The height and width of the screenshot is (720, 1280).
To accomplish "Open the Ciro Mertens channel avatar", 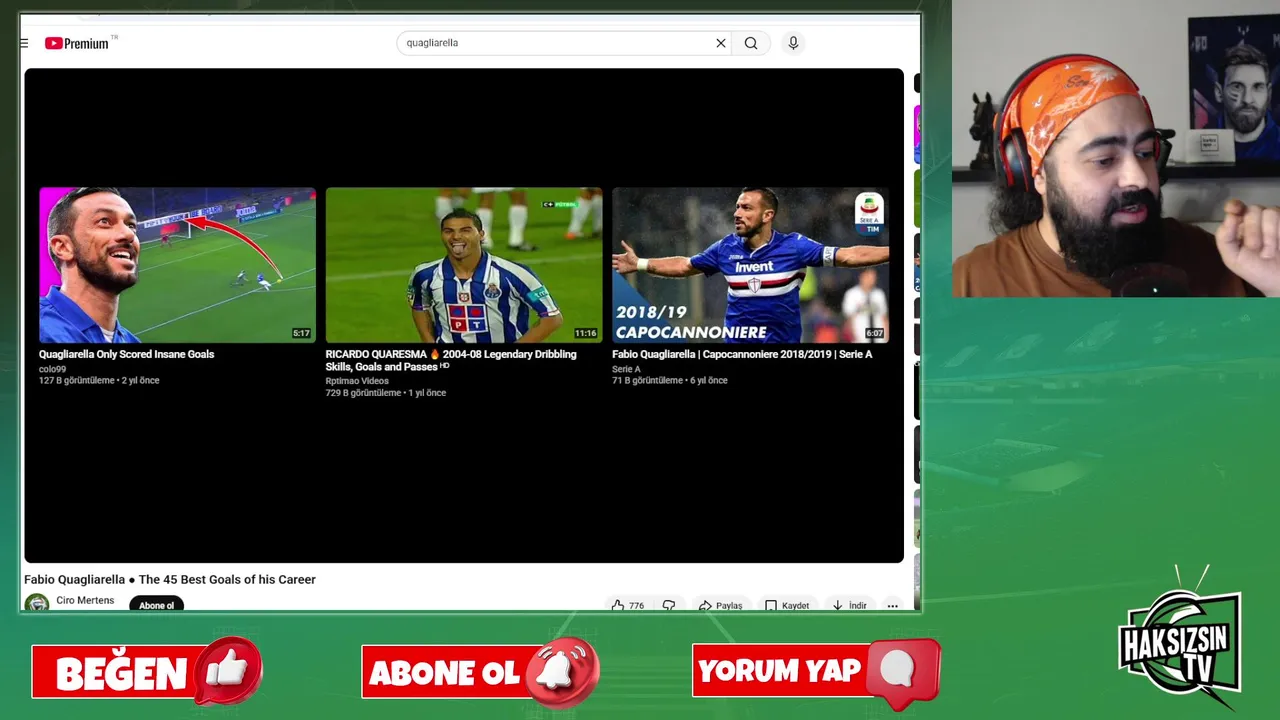I will click(x=37, y=603).
